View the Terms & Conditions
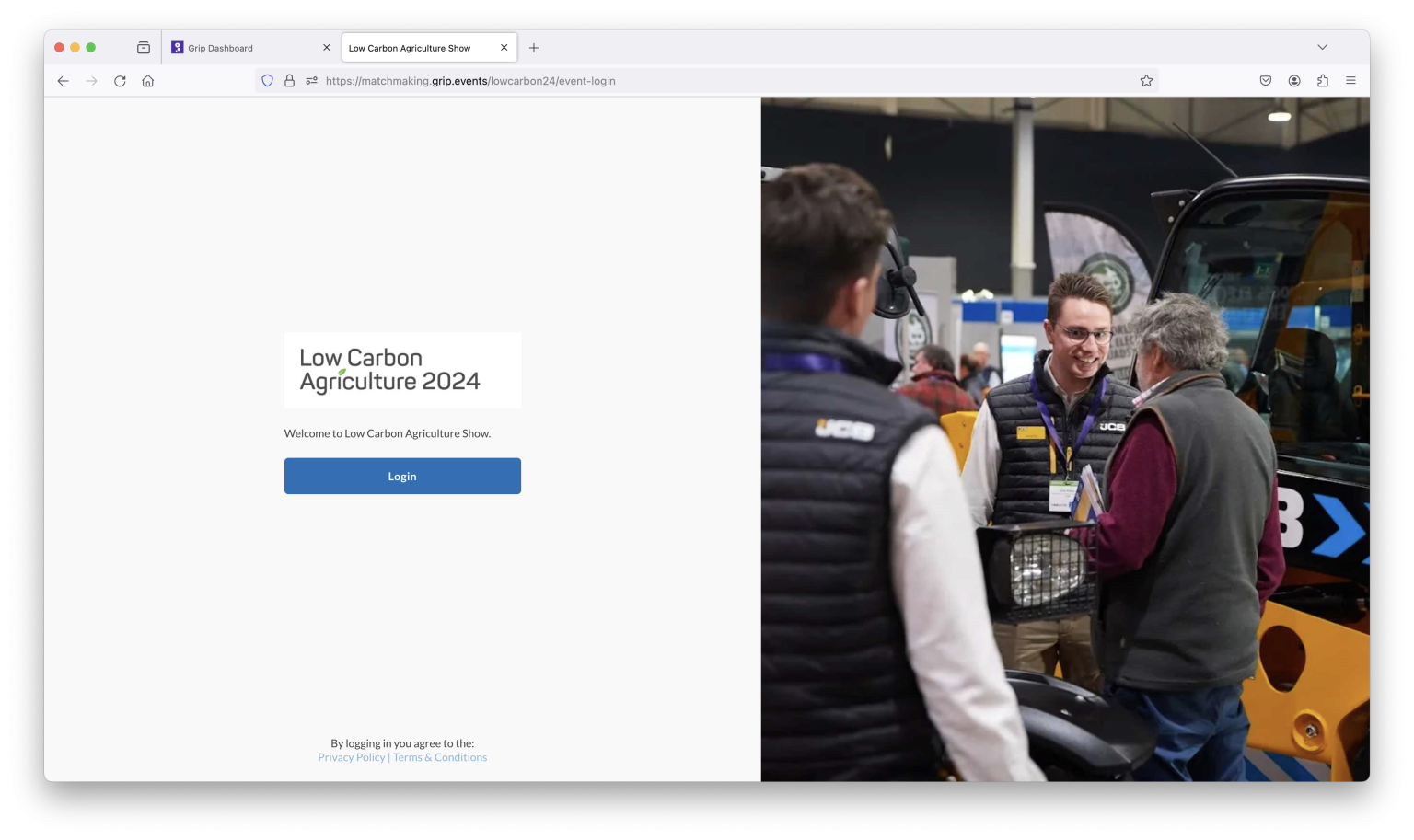The height and width of the screenshot is (840, 1414). (440, 756)
